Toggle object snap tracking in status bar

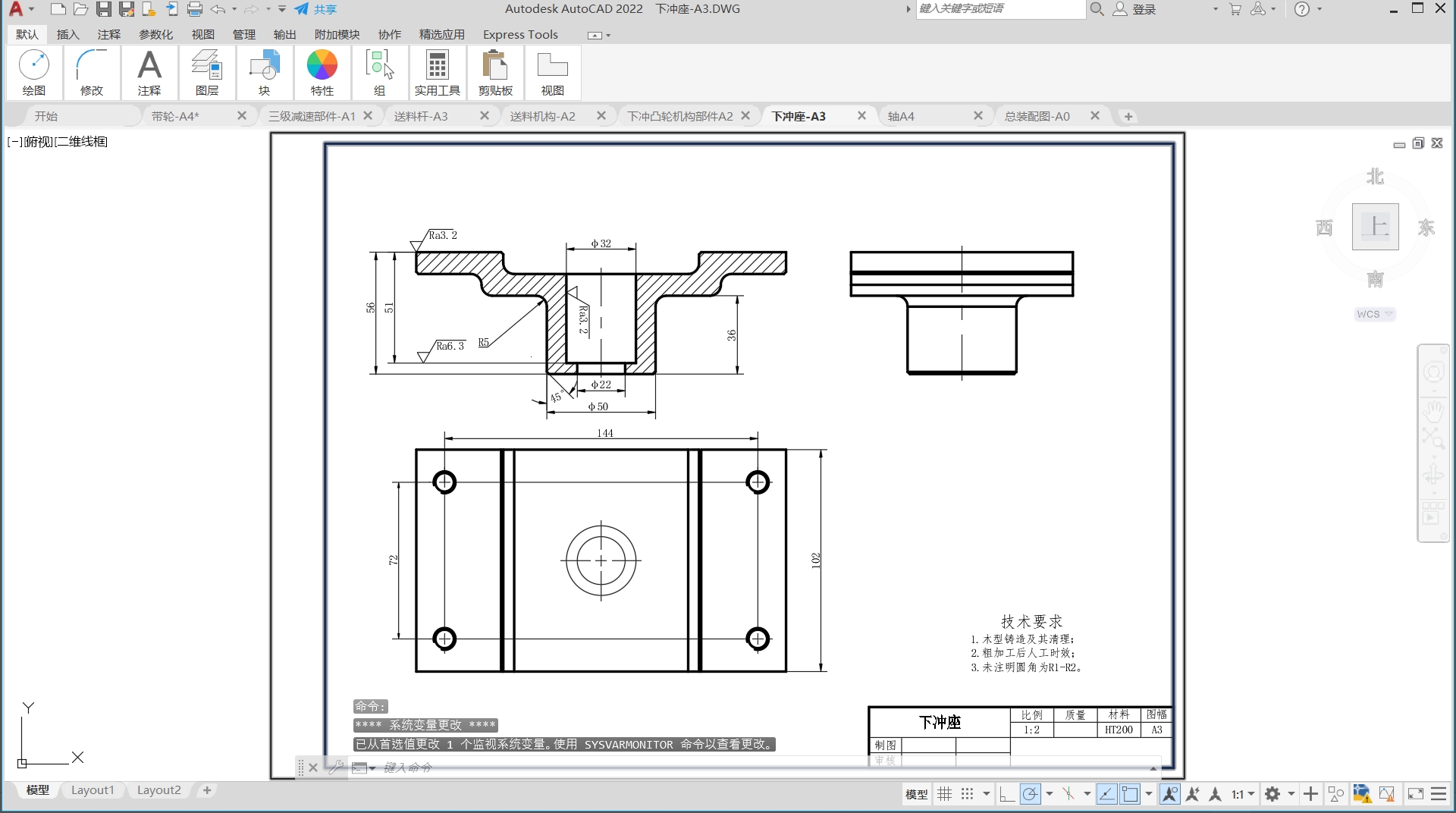(1106, 794)
